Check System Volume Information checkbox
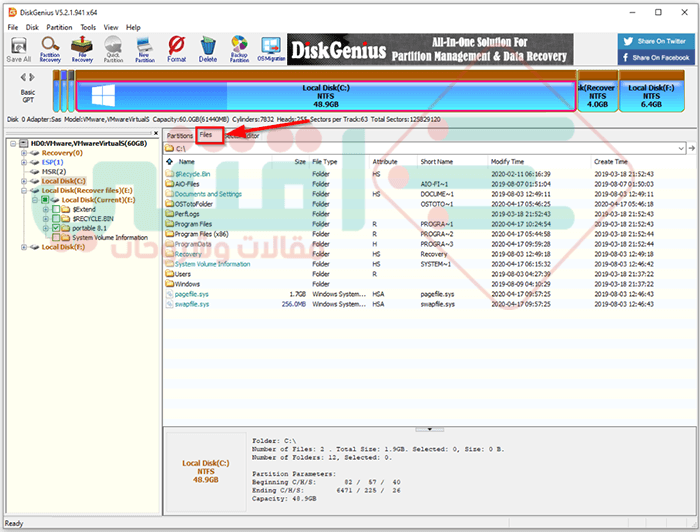 [x=56, y=237]
